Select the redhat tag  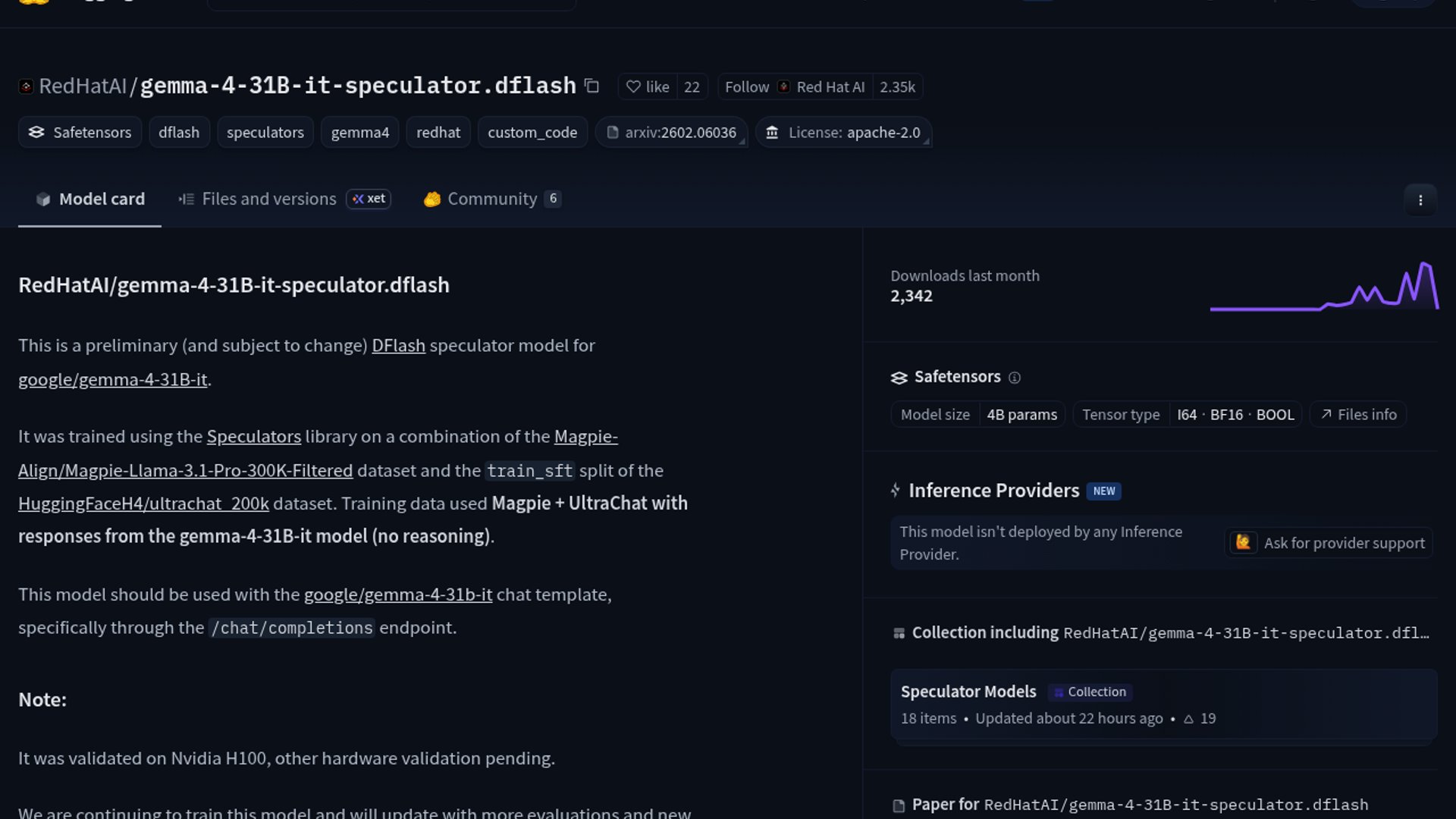pos(438,133)
